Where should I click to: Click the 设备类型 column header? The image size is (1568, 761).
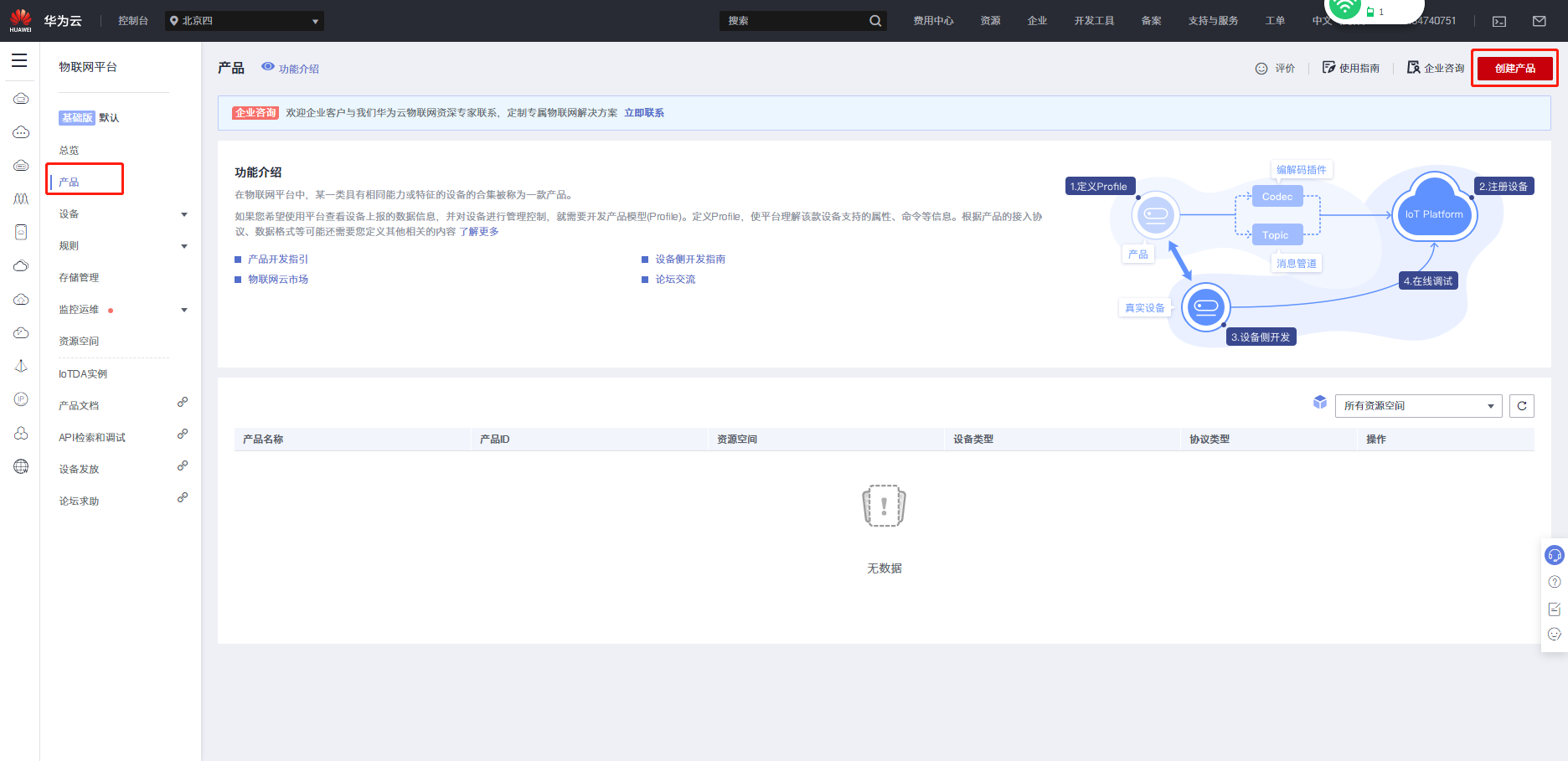pos(973,440)
